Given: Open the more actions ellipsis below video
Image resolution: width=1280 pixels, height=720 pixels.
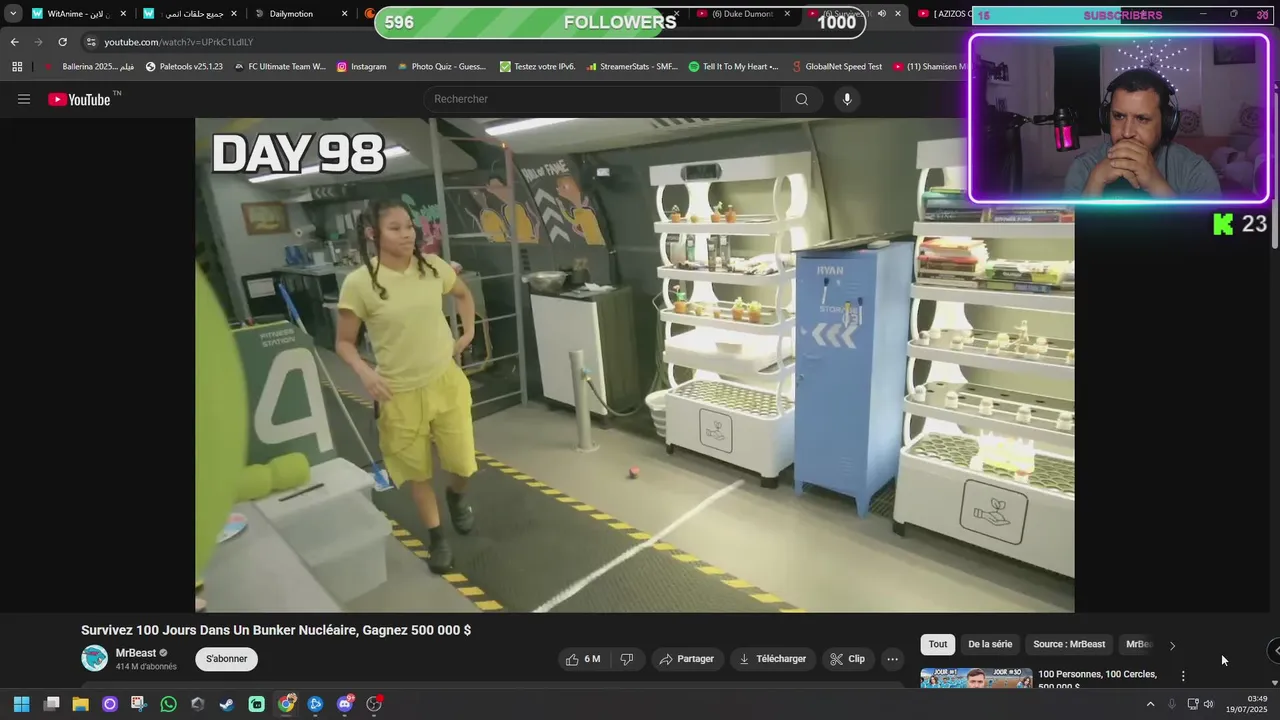Looking at the screenshot, I should point(893,659).
